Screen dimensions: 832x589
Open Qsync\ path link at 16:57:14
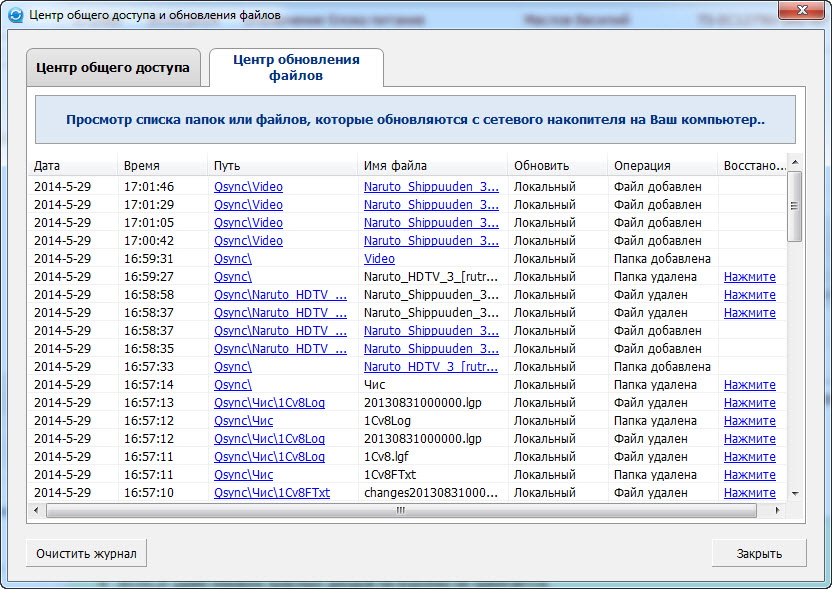tap(233, 385)
